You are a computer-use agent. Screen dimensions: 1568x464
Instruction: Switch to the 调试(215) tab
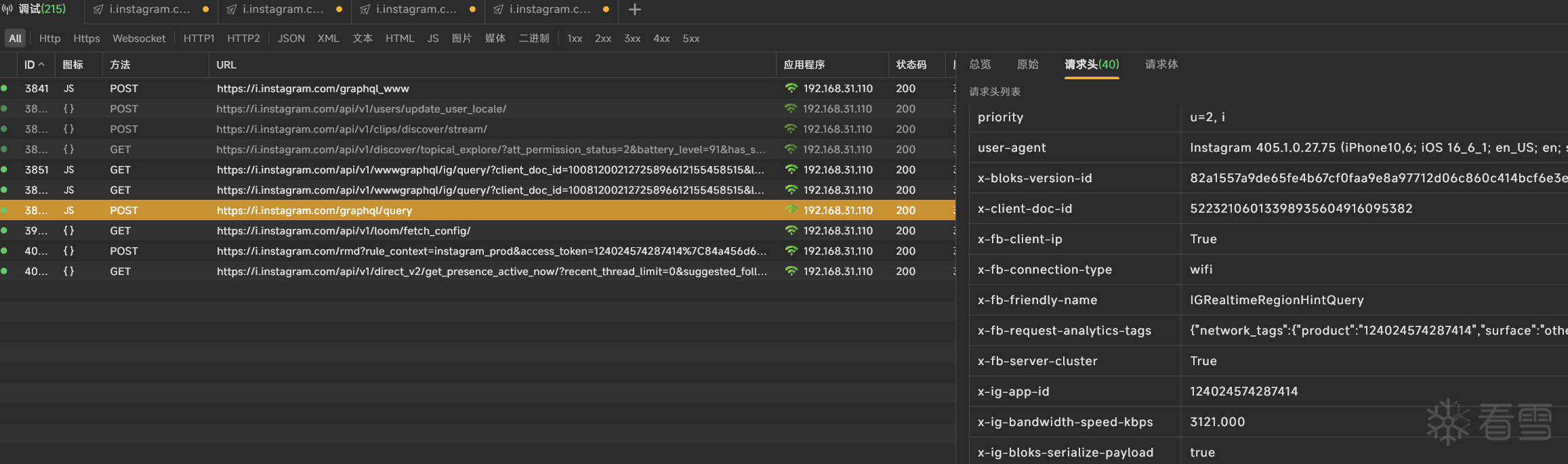(41, 9)
